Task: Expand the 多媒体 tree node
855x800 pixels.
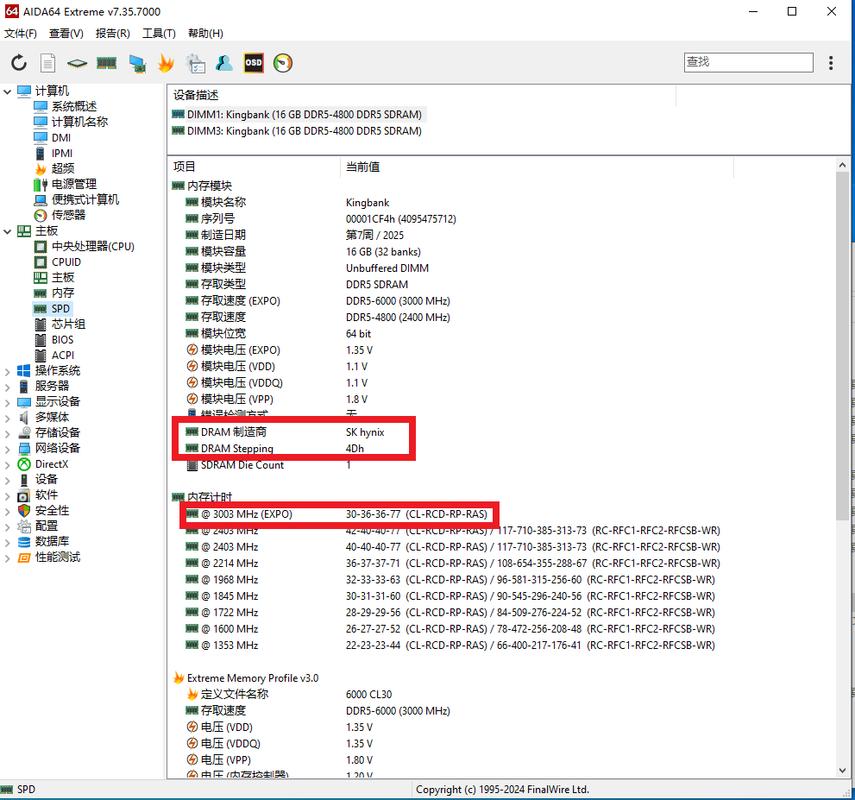Action: click(7, 418)
